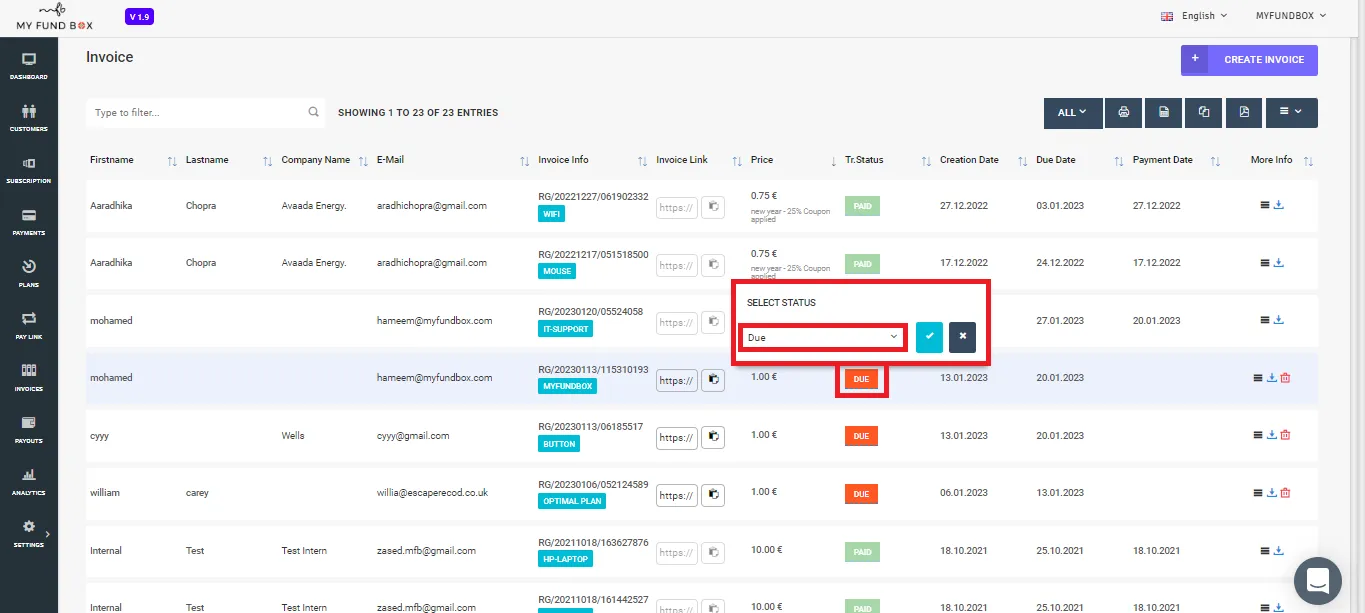The image size is (1365, 613).
Task: Download the william carey invoice
Action: pyautogui.click(x=1272, y=493)
